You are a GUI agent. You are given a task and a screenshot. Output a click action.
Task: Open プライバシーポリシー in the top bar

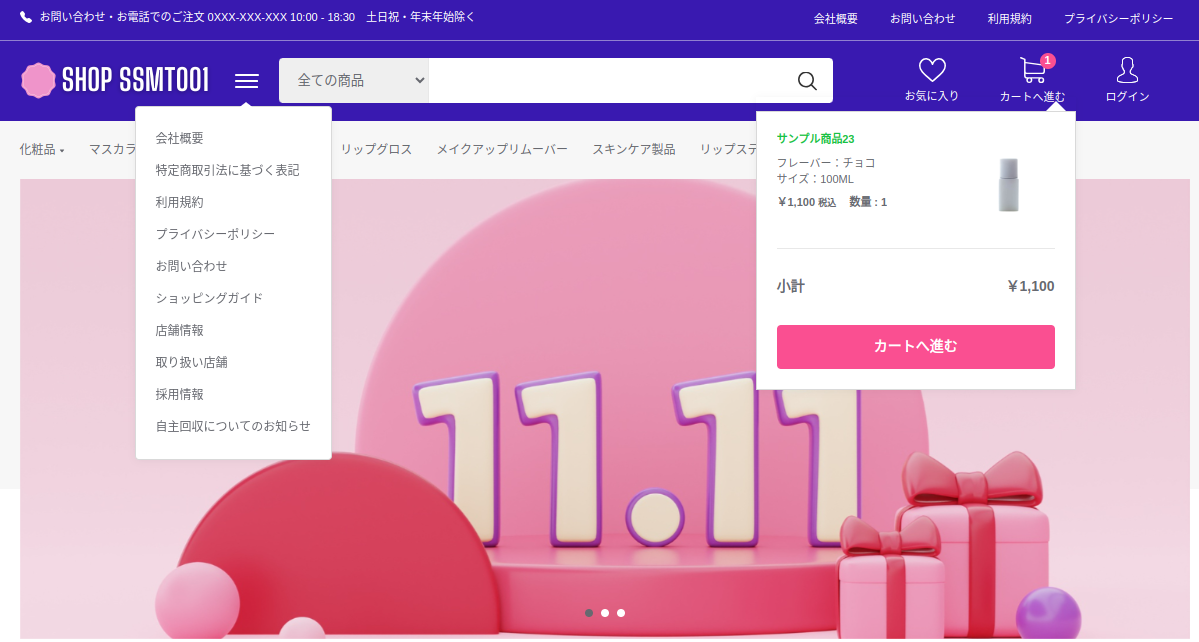coord(1118,18)
